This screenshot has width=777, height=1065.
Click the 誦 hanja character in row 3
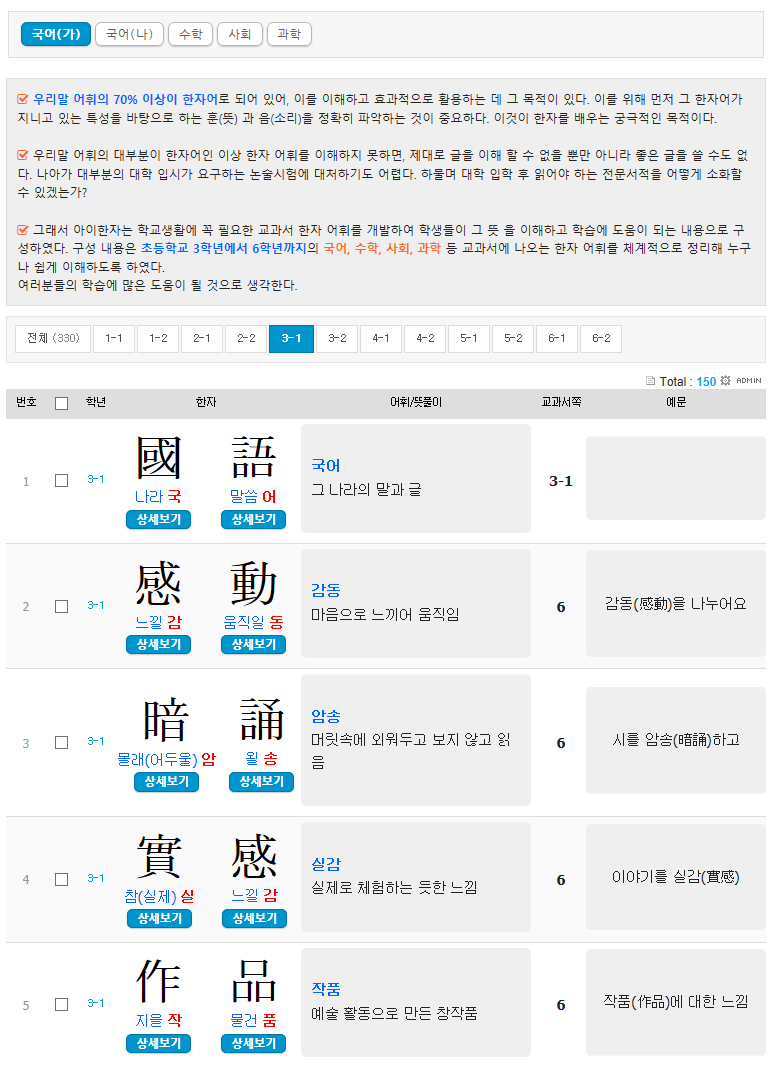coord(261,721)
